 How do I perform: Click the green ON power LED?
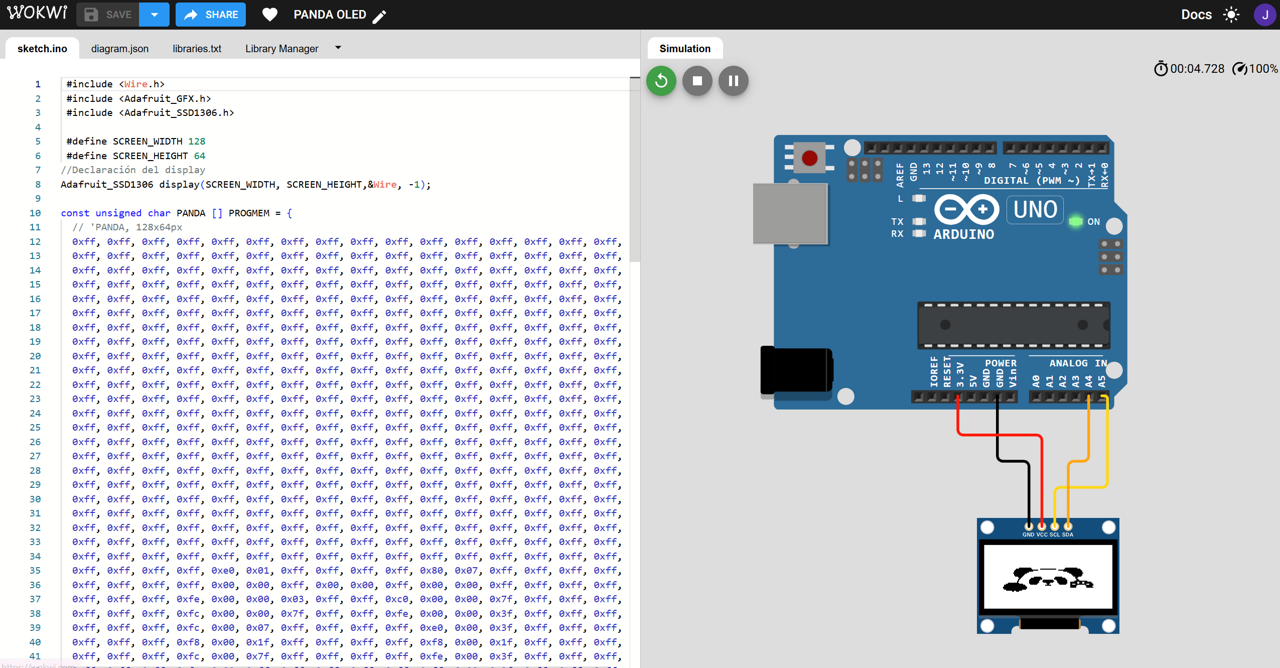coord(1076,221)
